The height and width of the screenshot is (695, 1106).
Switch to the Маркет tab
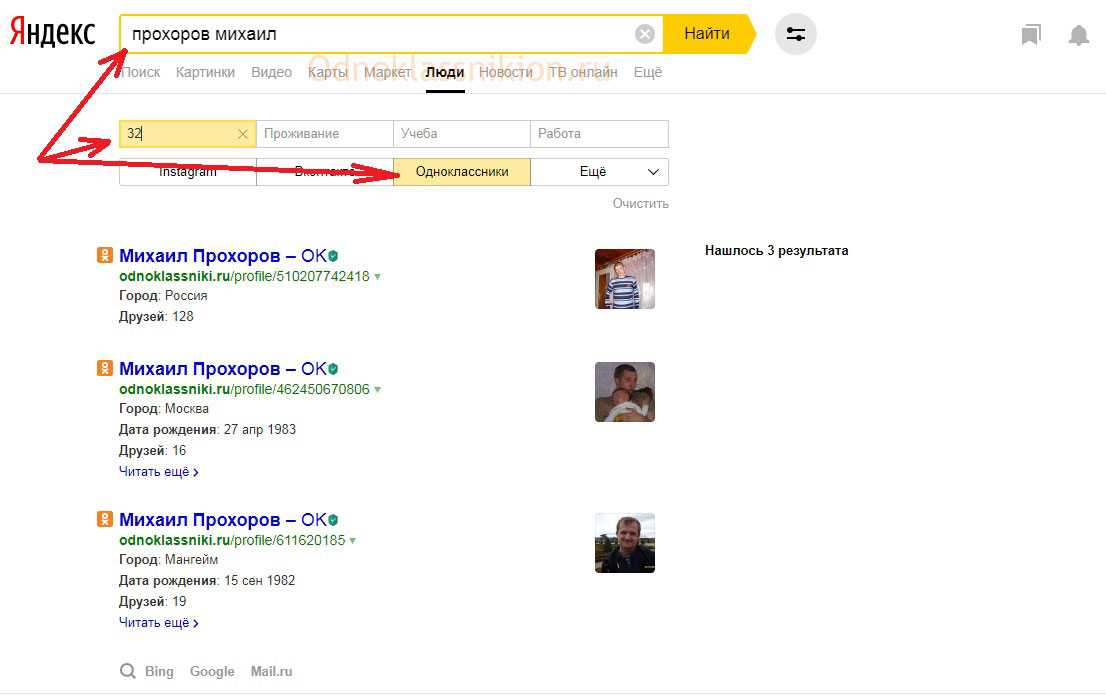pos(387,72)
